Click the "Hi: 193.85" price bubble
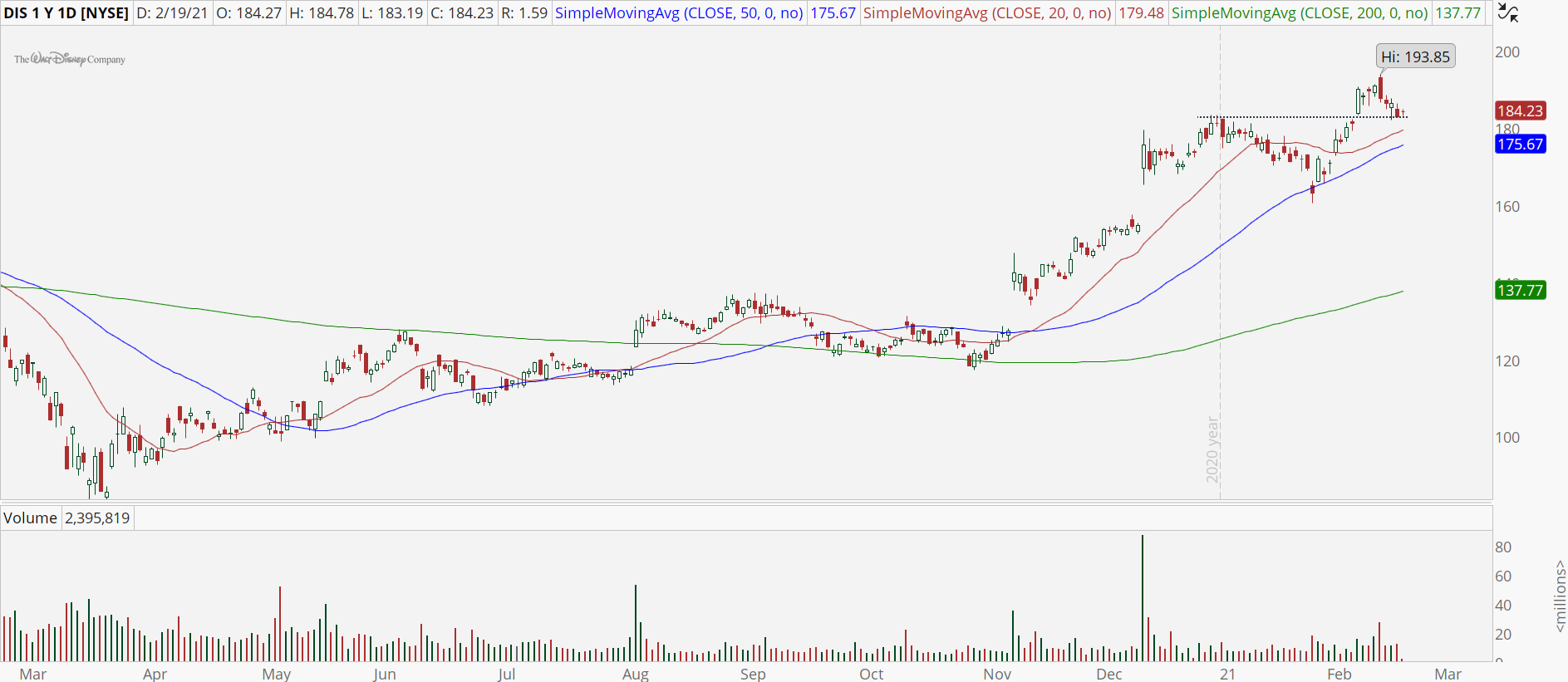This screenshot has height=682, width=1568. point(1415,56)
